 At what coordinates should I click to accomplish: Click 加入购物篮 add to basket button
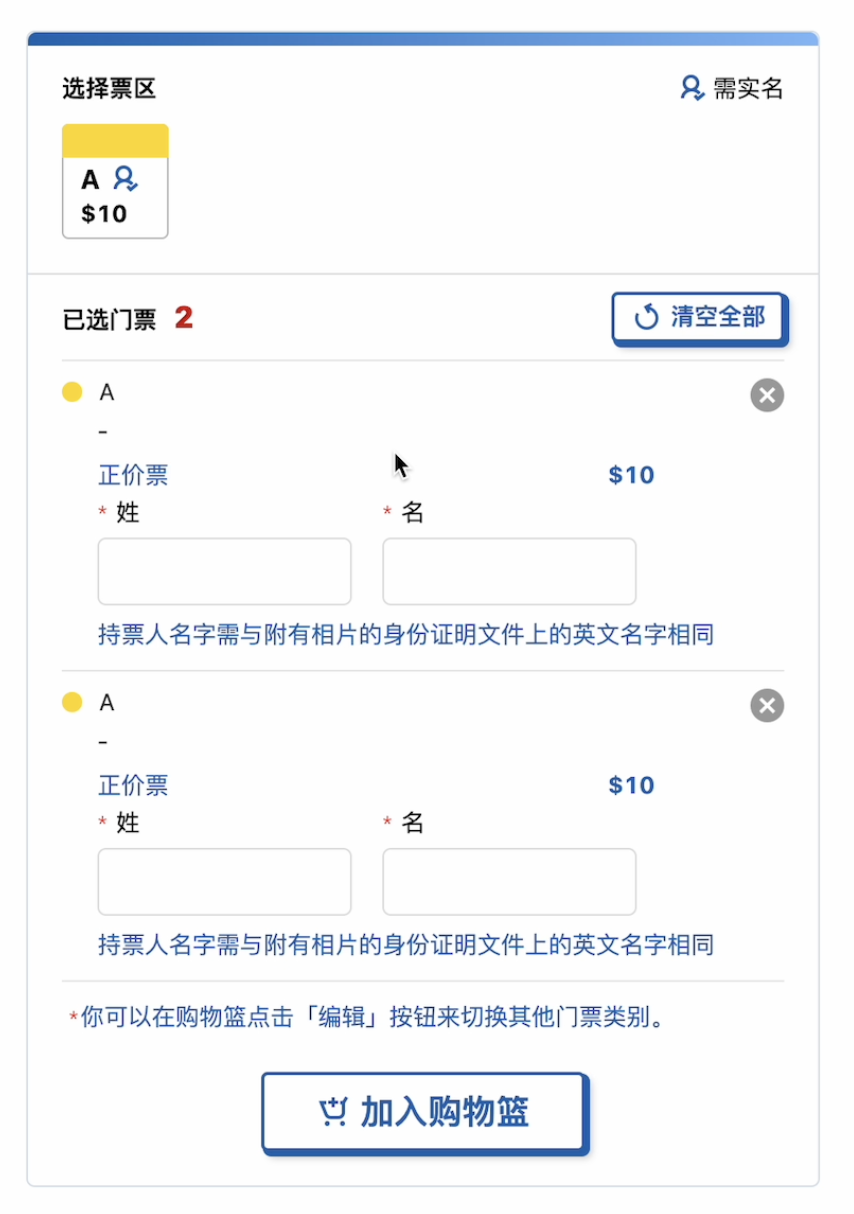pyautogui.click(x=424, y=1112)
